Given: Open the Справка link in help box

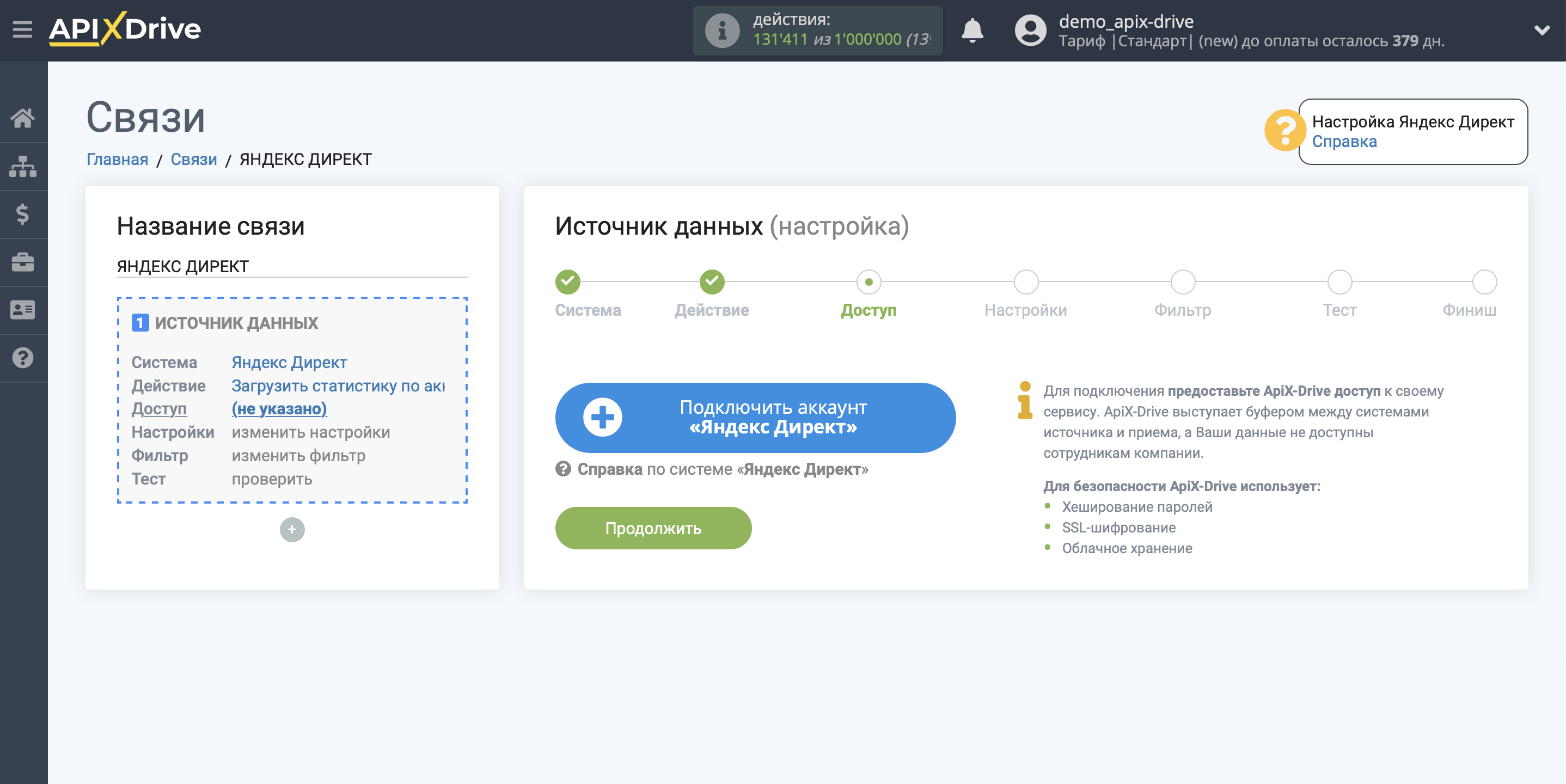Looking at the screenshot, I should click(x=1344, y=142).
